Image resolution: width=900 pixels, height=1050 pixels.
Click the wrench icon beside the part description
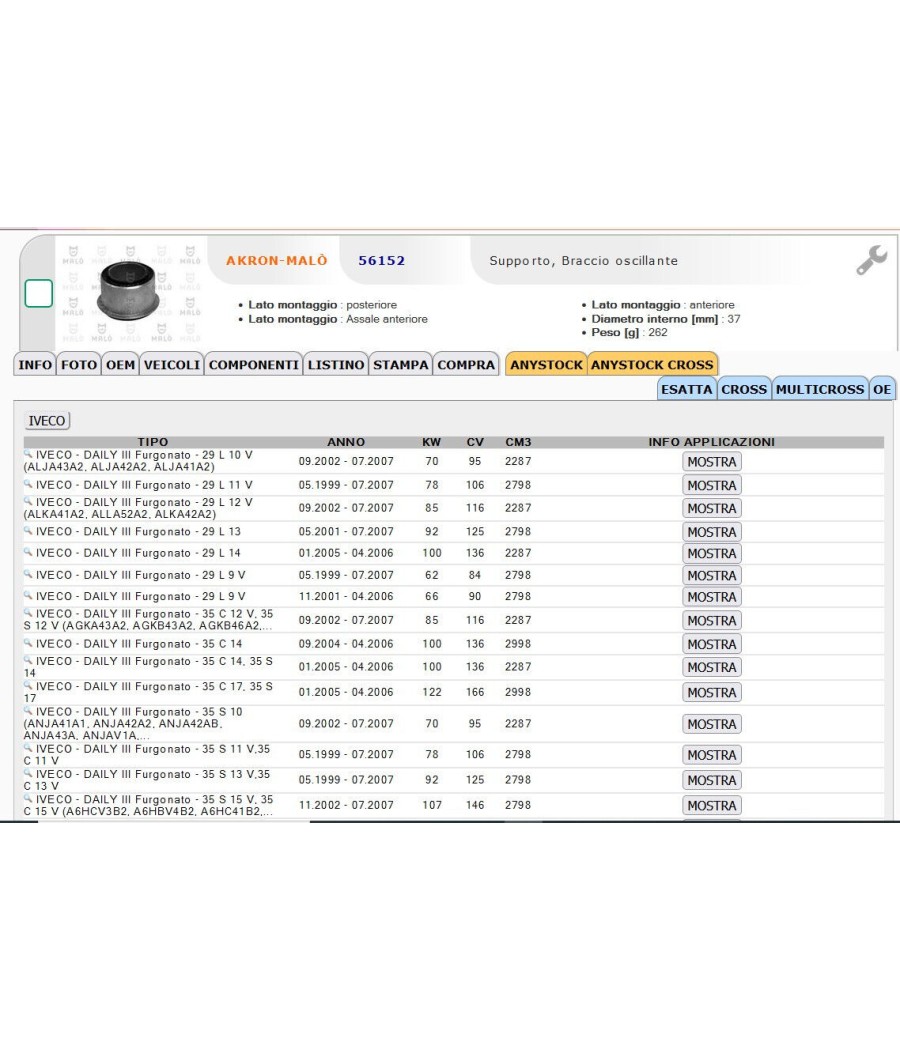coord(871,260)
